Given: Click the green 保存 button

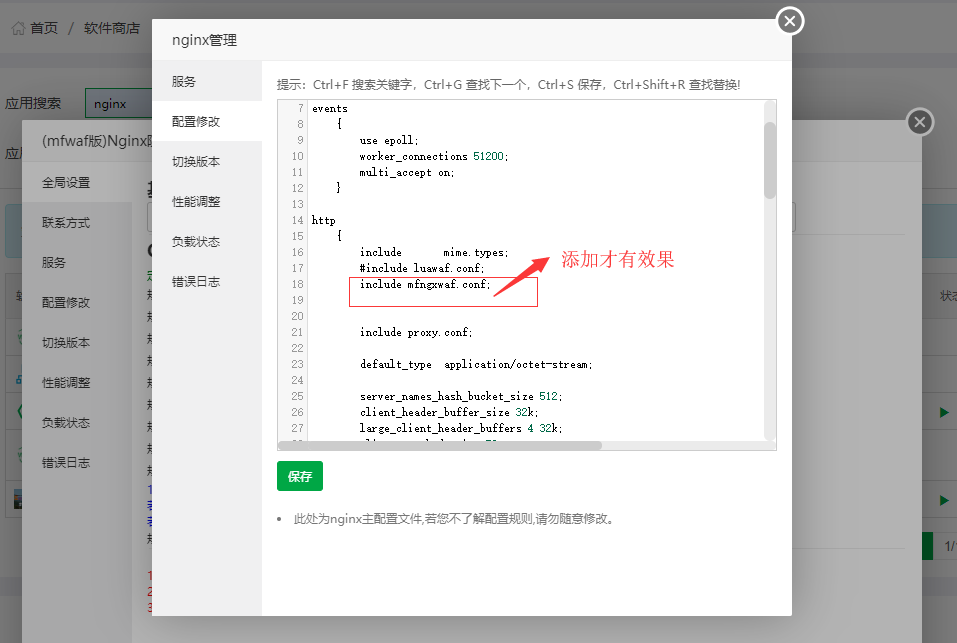Looking at the screenshot, I should pos(300,476).
